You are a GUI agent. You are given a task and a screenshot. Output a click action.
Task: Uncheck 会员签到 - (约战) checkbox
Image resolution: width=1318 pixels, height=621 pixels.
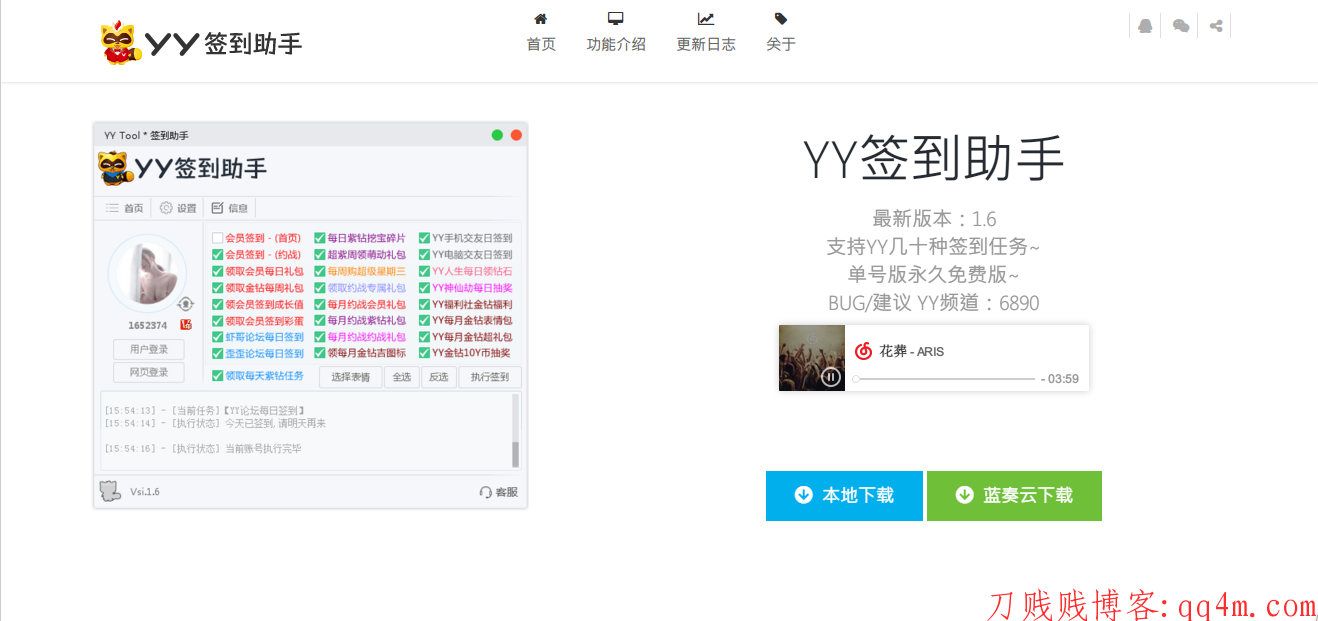[x=217, y=254]
